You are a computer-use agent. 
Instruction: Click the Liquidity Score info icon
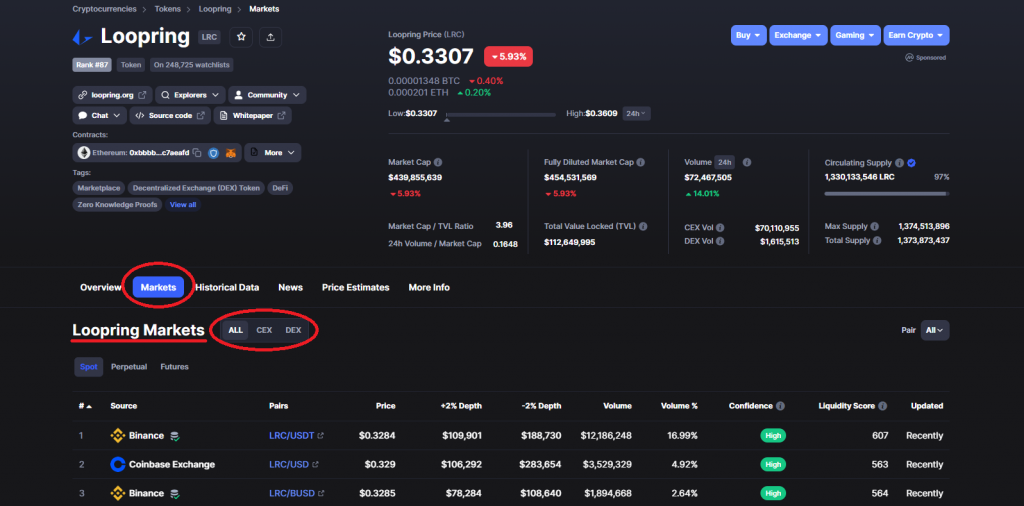[882, 406]
